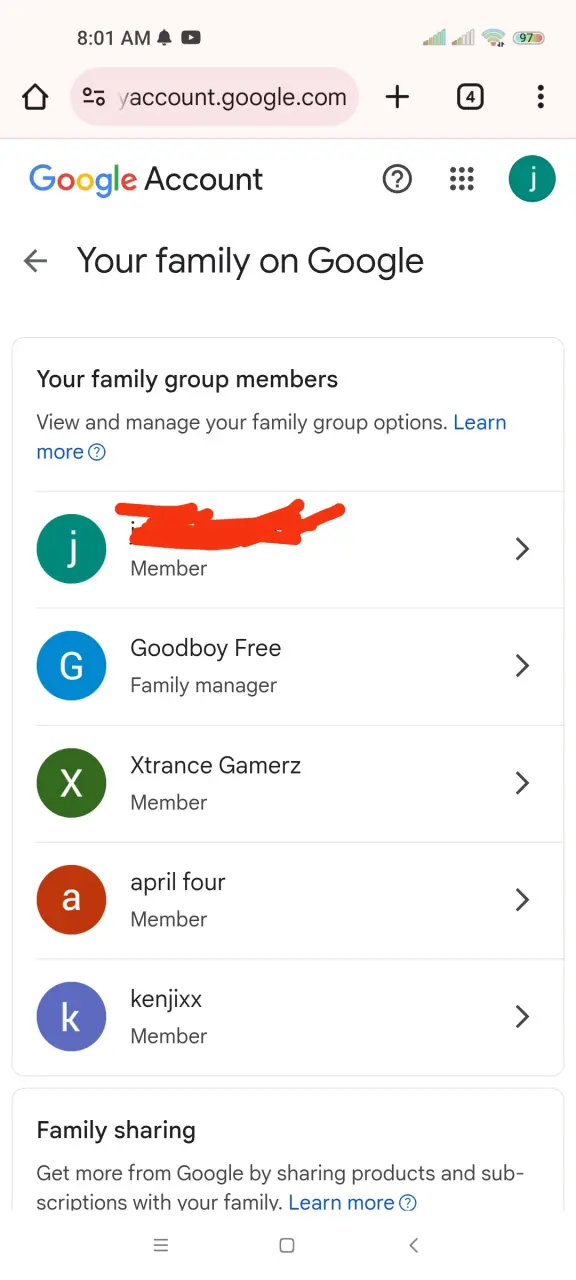Open the Google Account help icon
The width and height of the screenshot is (576, 1280).
tap(397, 179)
